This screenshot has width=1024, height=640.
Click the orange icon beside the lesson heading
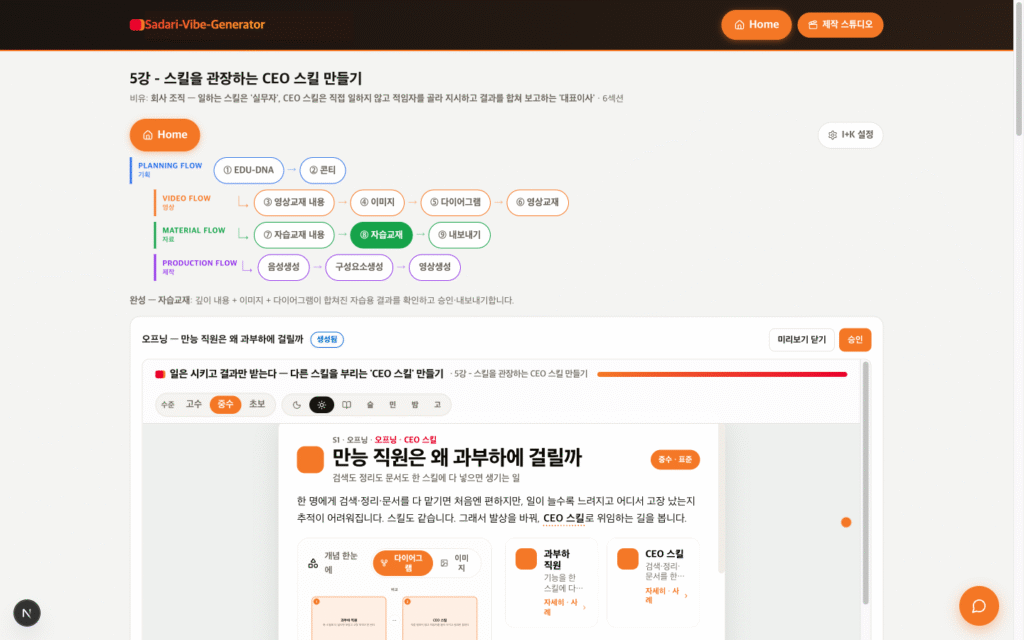(310, 460)
